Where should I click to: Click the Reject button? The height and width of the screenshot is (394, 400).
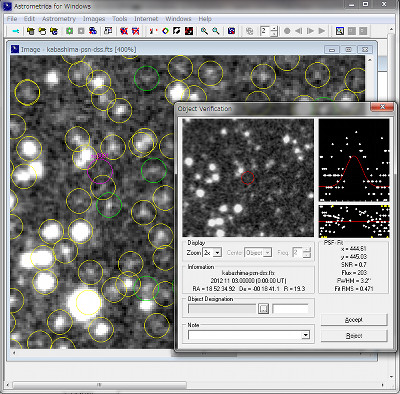click(x=354, y=336)
